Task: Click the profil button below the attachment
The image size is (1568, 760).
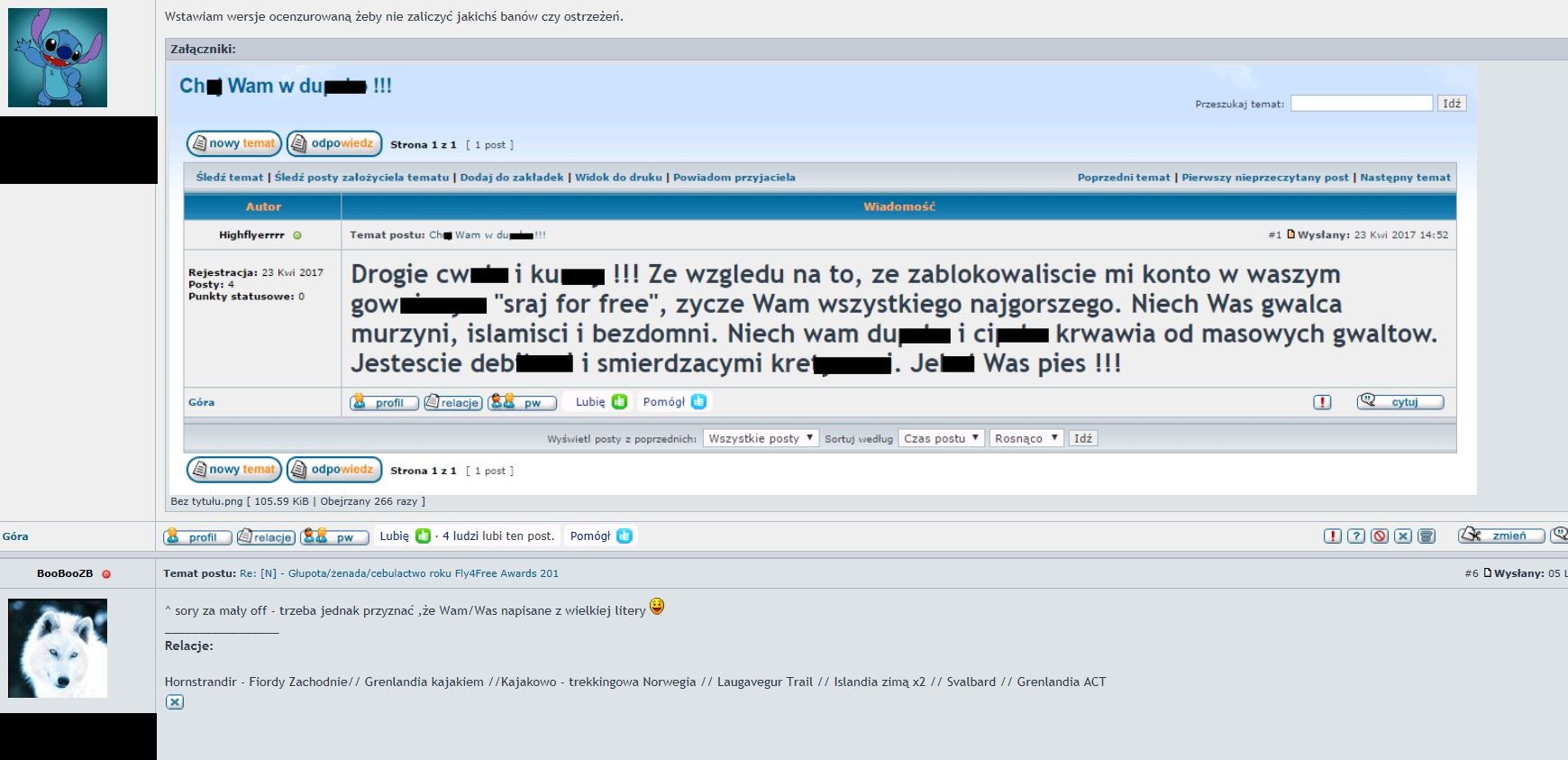Action: coord(197,536)
